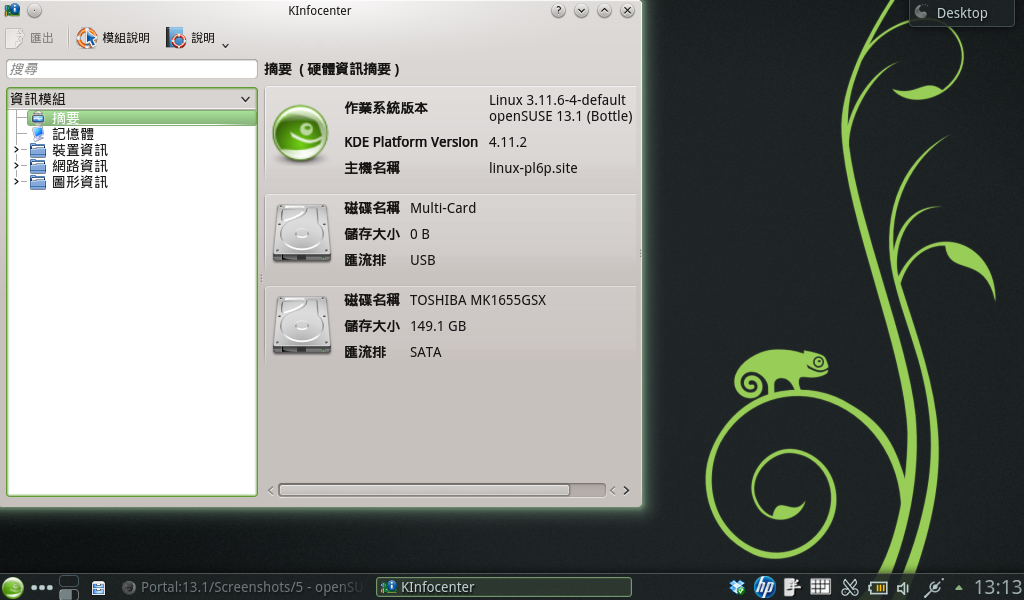Select the 摘要 summary module

(x=141, y=118)
